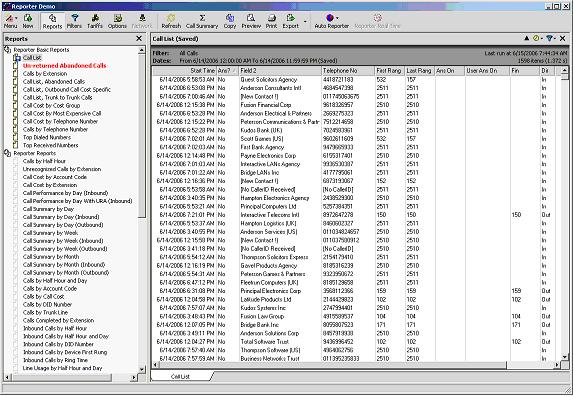Export the report
The image size is (573, 397).
[x=291, y=21]
